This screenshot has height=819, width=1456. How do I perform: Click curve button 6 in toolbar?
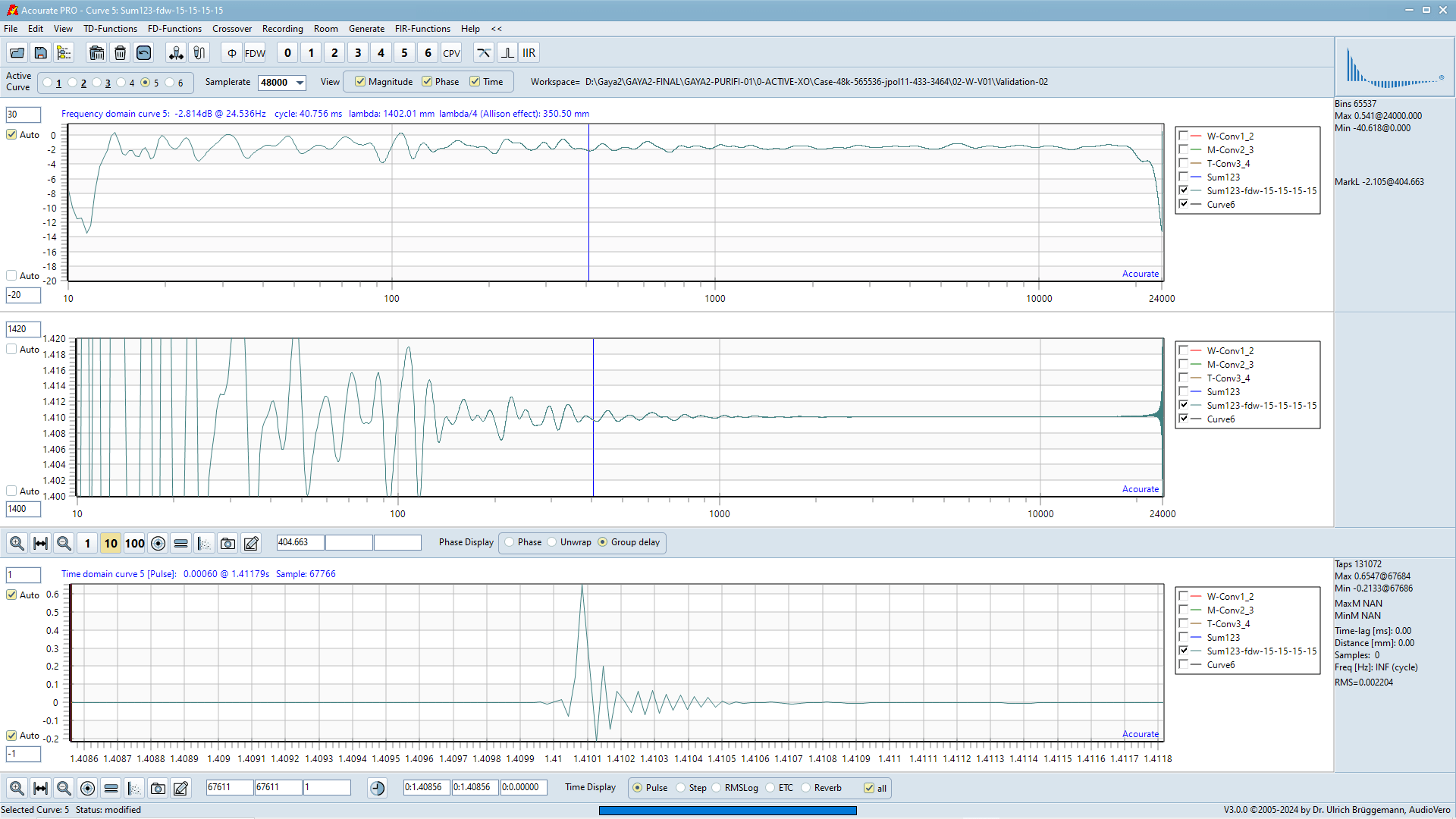(x=428, y=53)
